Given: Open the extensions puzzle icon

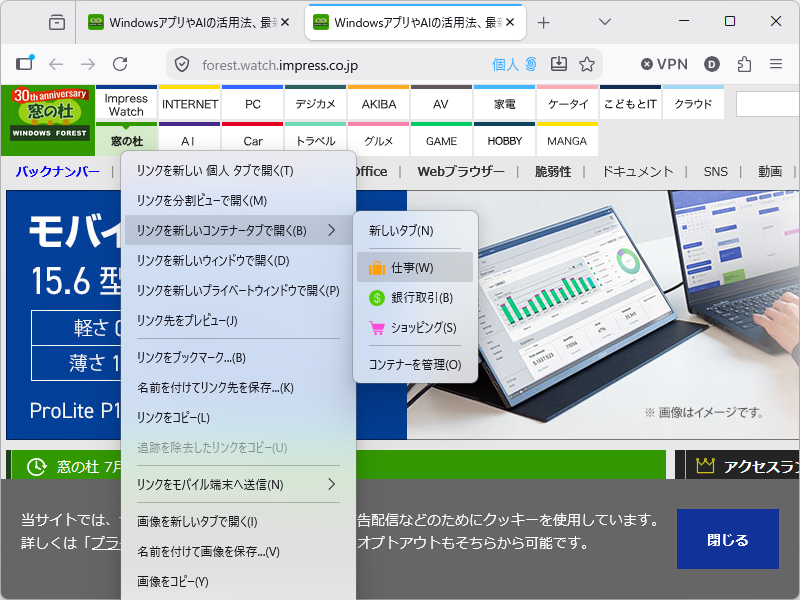Looking at the screenshot, I should click(x=744, y=64).
